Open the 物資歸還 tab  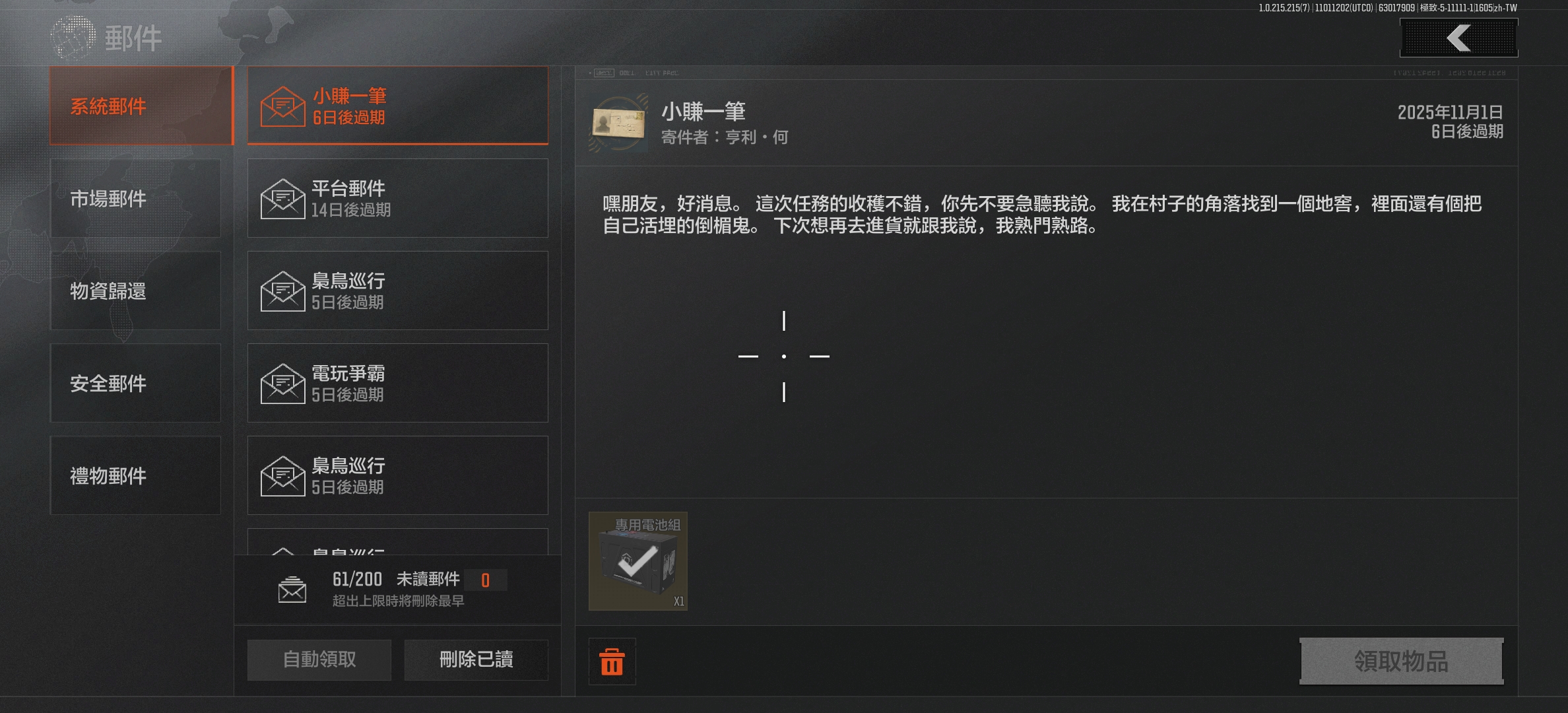coord(135,290)
